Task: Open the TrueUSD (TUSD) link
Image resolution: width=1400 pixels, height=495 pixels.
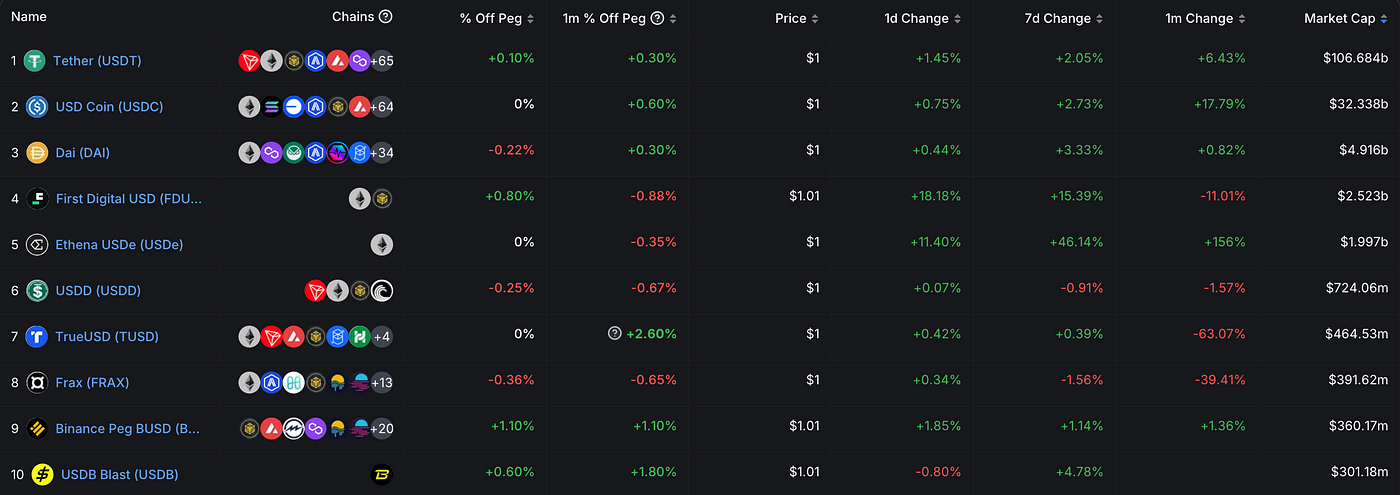Action: point(107,337)
